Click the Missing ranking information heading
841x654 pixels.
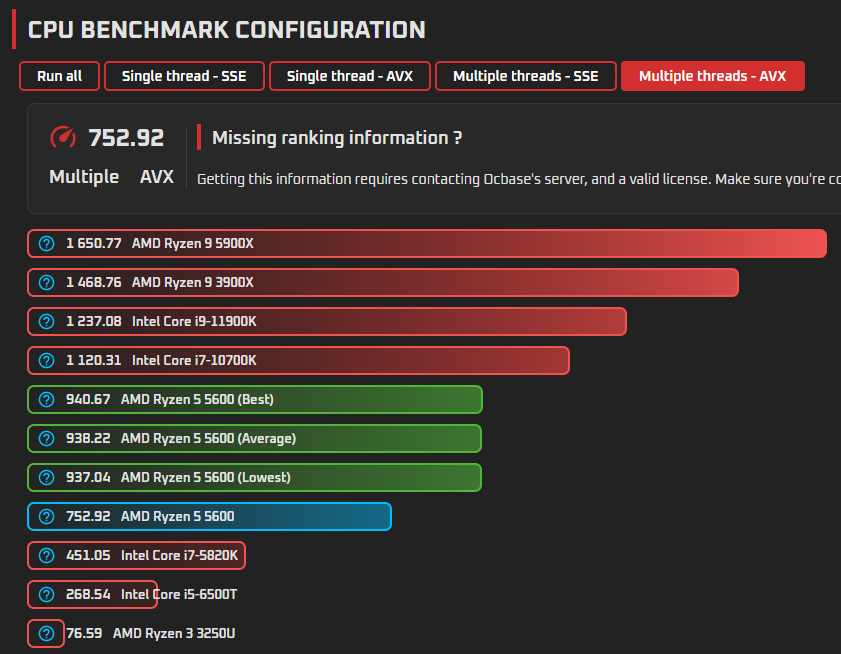[337, 138]
